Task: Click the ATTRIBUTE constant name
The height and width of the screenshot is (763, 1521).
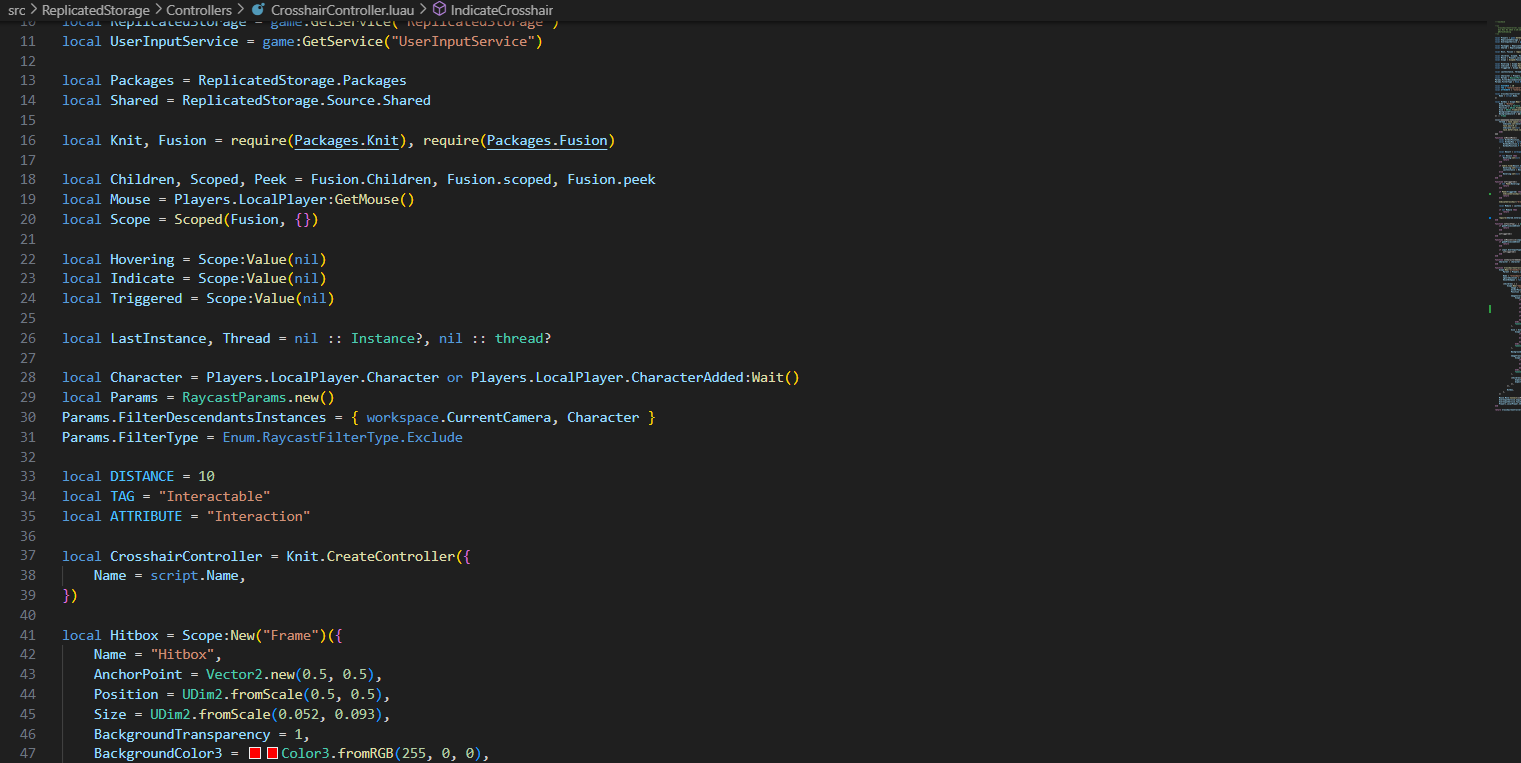Action: click(146, 516)
